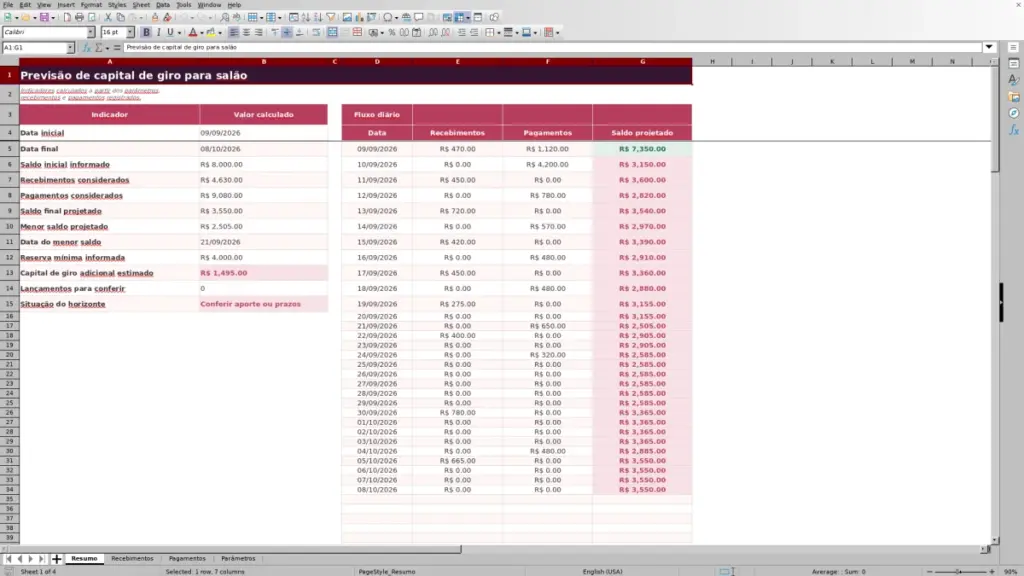Image resolution: width=1024 pixels, height=576 pixels.
Task: Click the zoom in plus button
Action: click(x=991, y=571)
